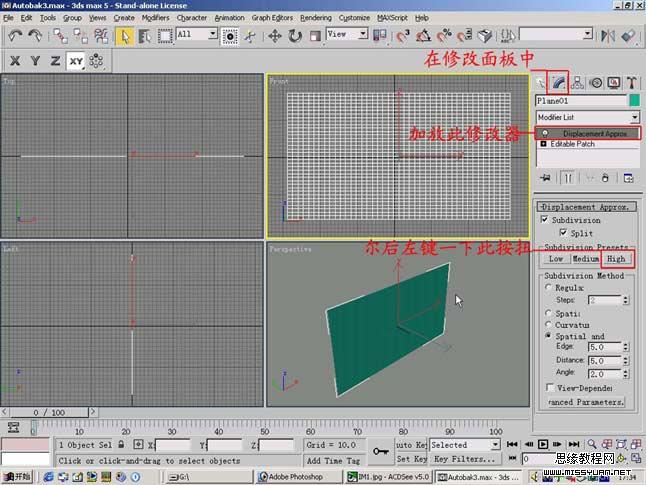The height and width of the screenshot is (485, 646).
Task: Click the Undo arrow in the main toolbar
Action: [15, 36]
